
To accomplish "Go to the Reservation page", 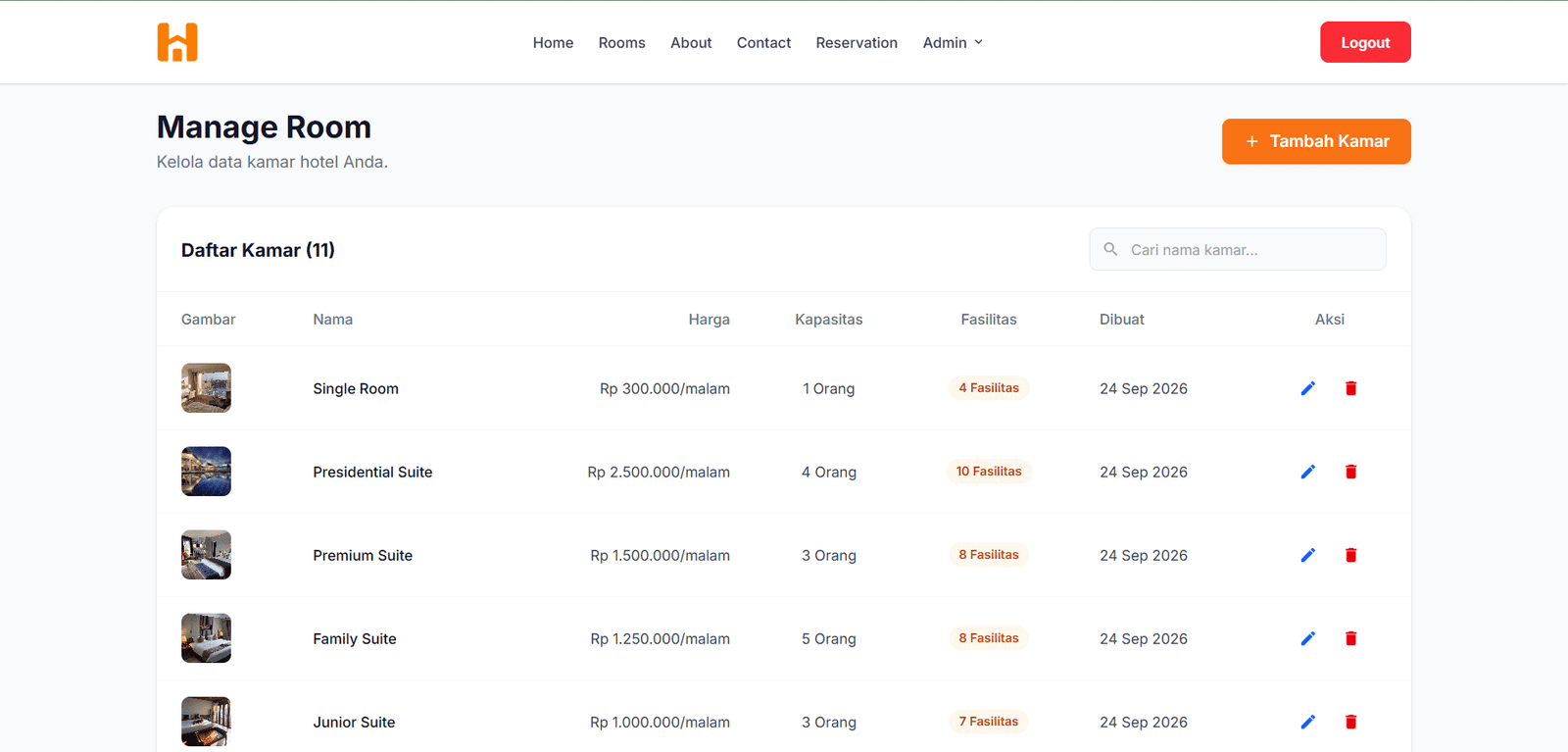I will [x=857, y=42].
